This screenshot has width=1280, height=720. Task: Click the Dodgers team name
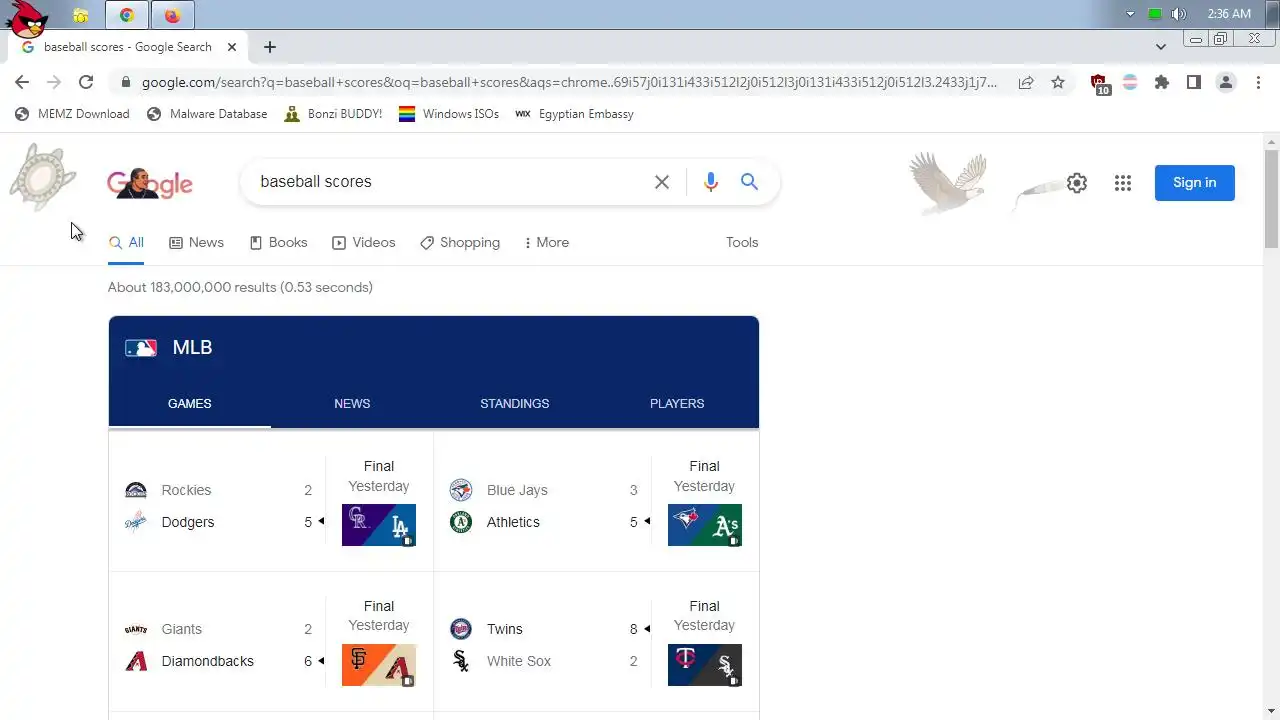pyautogui.click(x=188, y=522)
